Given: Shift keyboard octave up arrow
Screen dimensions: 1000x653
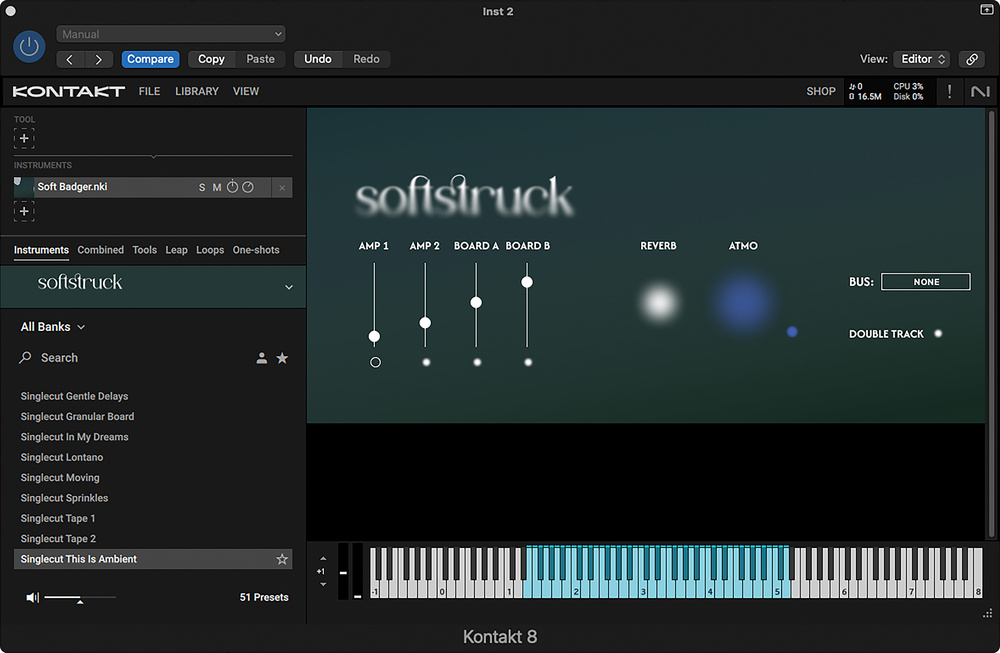Looking at the screenshot, I should click(x=323, y=559).
